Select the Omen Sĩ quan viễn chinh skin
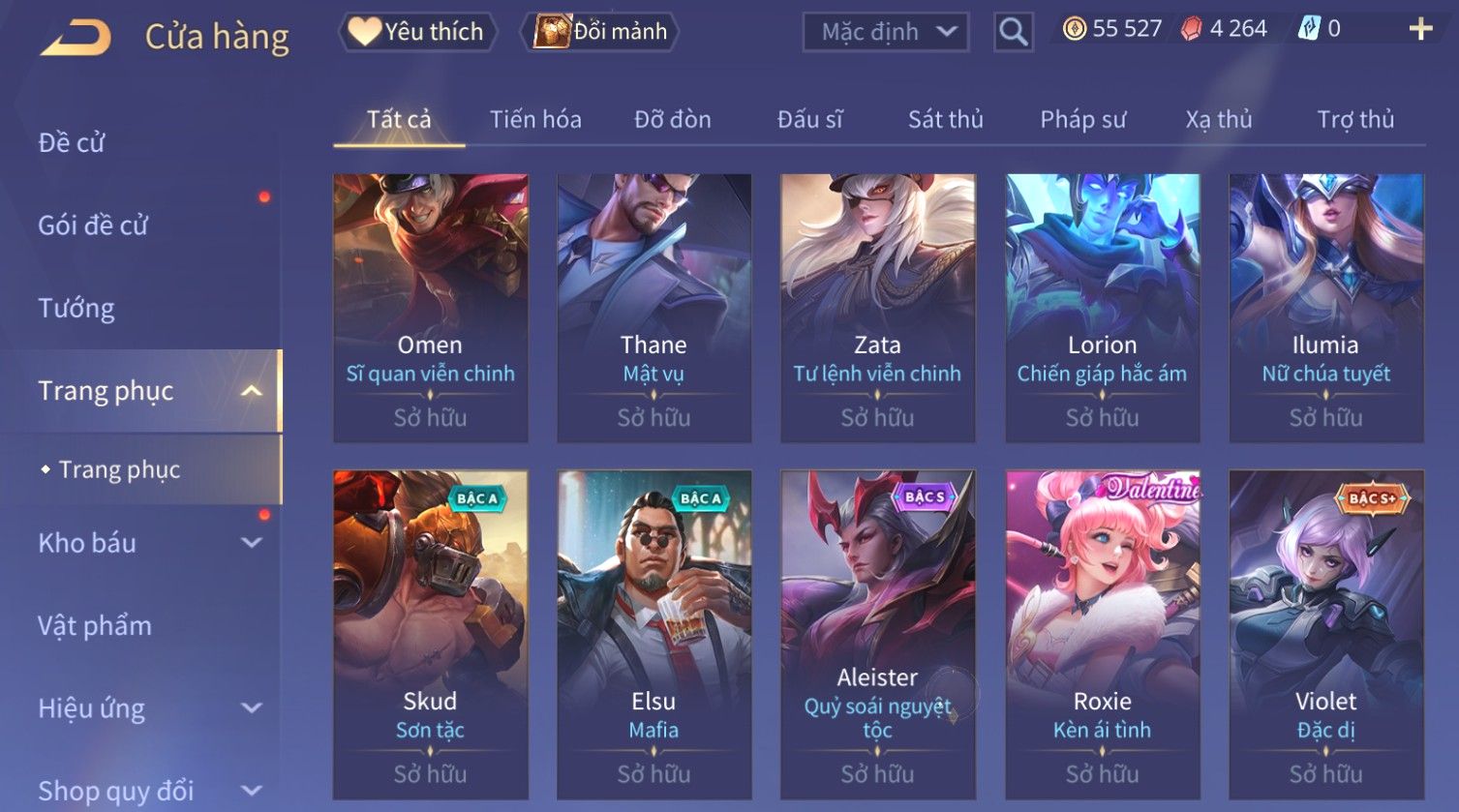1459x812 pixels. (x=430, y=308)
